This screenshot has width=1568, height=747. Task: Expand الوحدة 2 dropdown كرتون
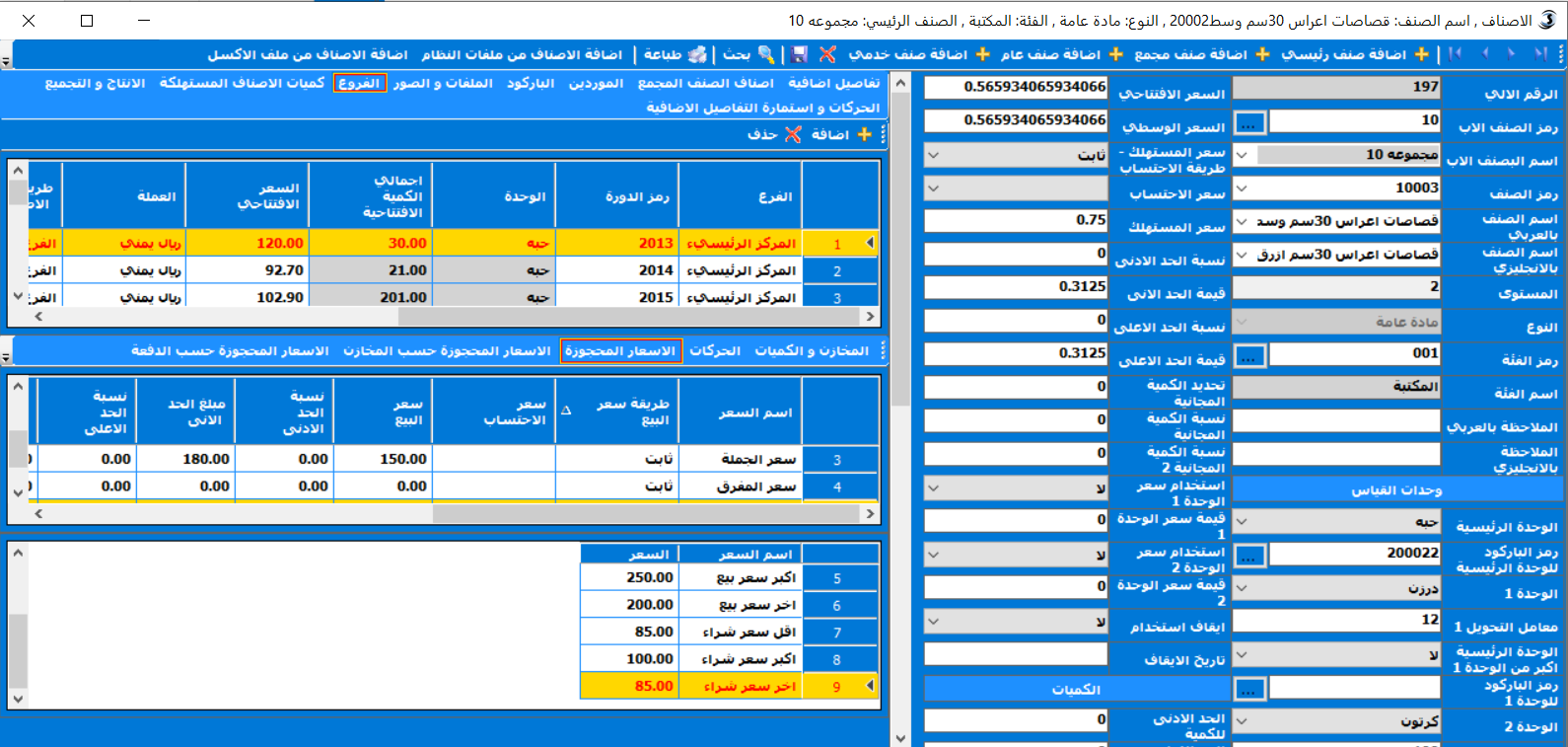[1242, 721]
